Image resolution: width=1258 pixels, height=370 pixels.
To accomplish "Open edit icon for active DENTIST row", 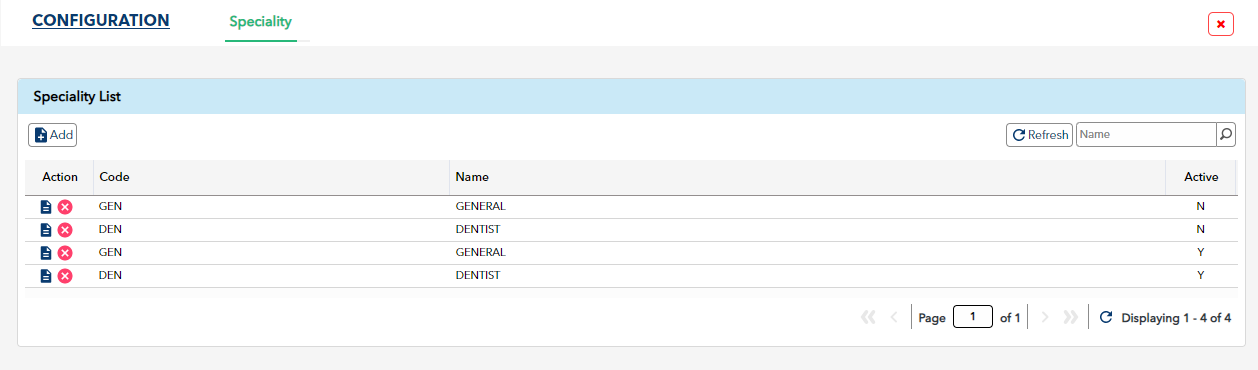I will click(x=45, y=276).
